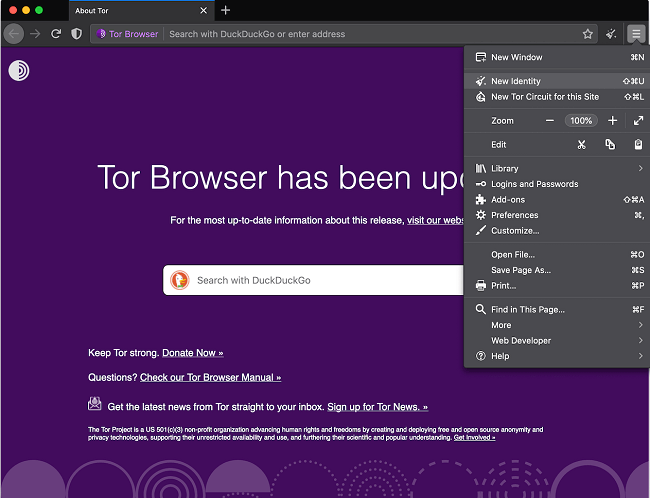
Task: Click the forward navigation arrow
Action: (x=35, y=34)
